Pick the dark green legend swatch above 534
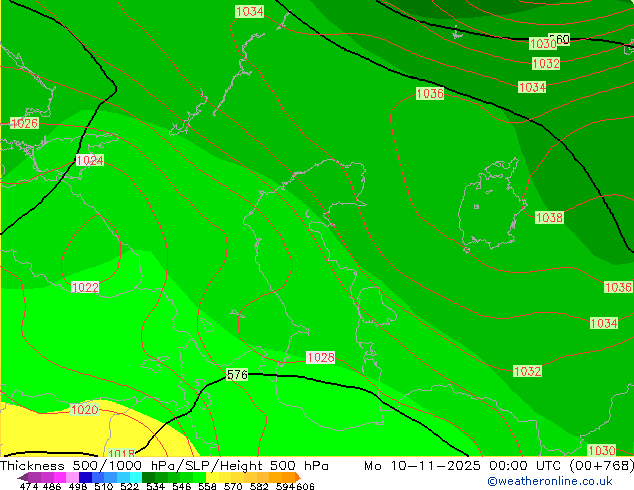This screenshot has width=634, height=490. click(x=148, y=477)
